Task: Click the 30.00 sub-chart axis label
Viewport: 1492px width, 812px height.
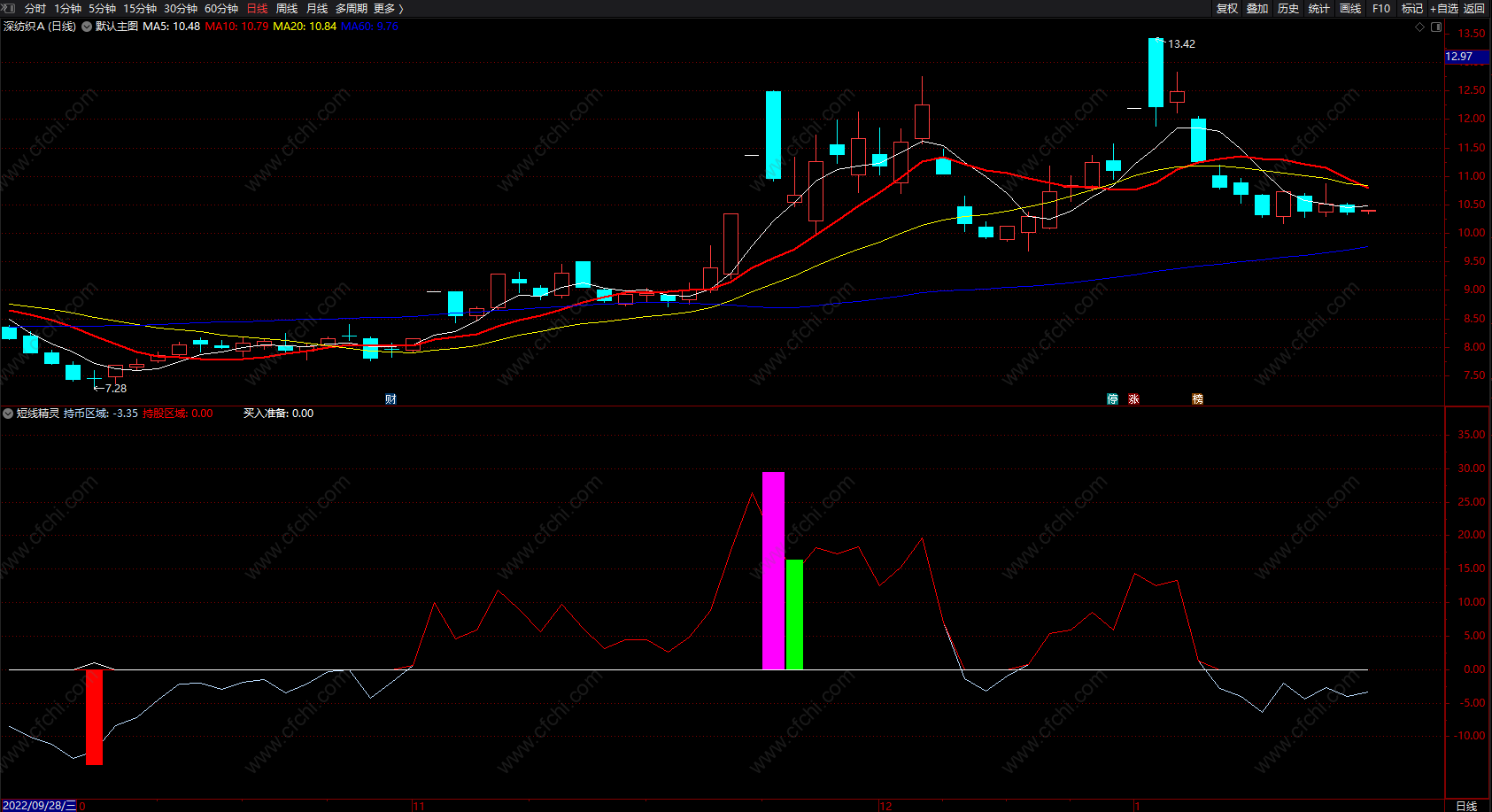Action: (x=1472, y=468)
